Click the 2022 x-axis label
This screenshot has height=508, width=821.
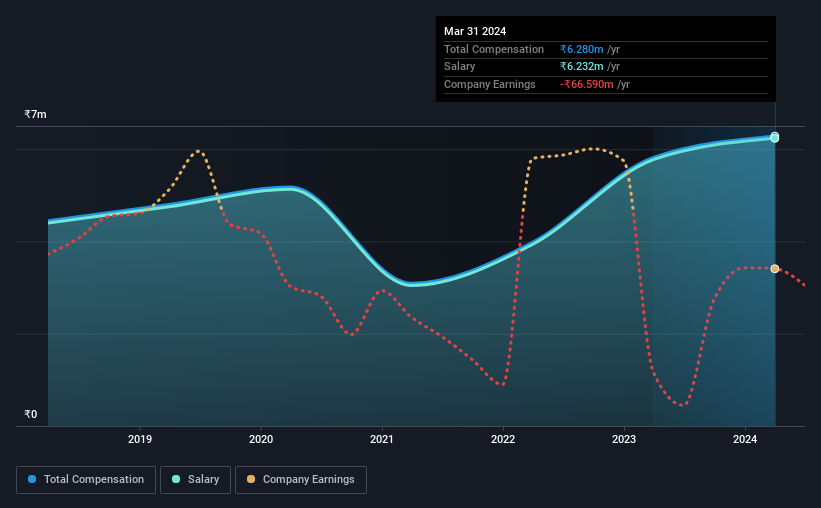pyautogui.click(x=503, y=439)
